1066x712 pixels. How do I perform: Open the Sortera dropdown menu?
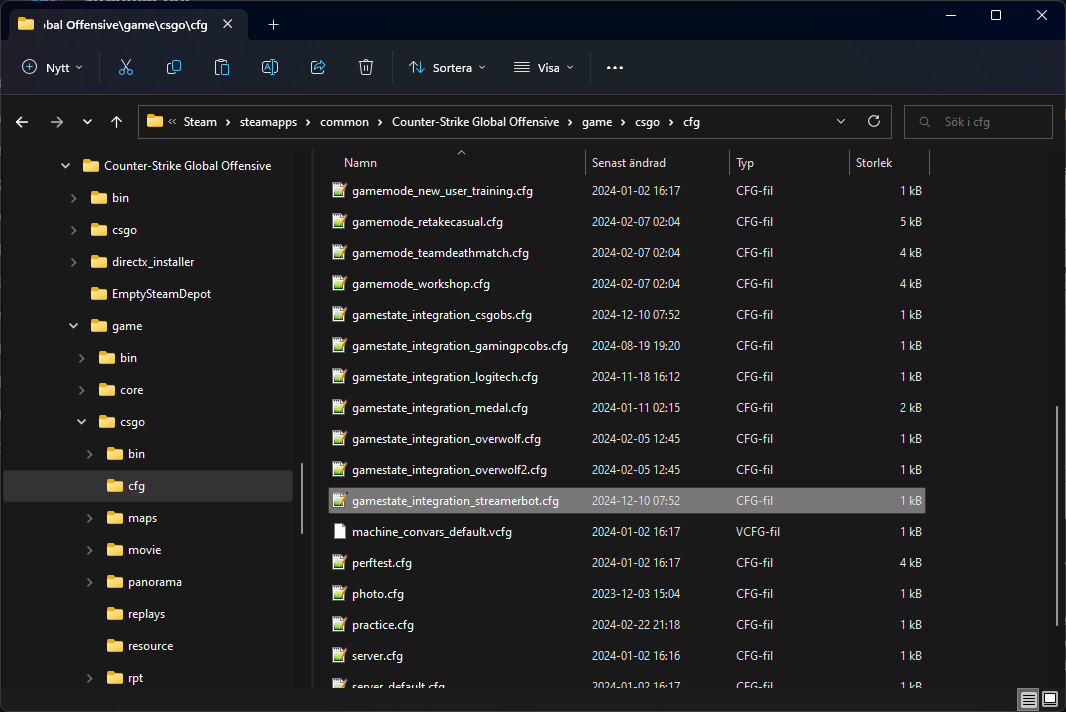[x=447, y=67]
